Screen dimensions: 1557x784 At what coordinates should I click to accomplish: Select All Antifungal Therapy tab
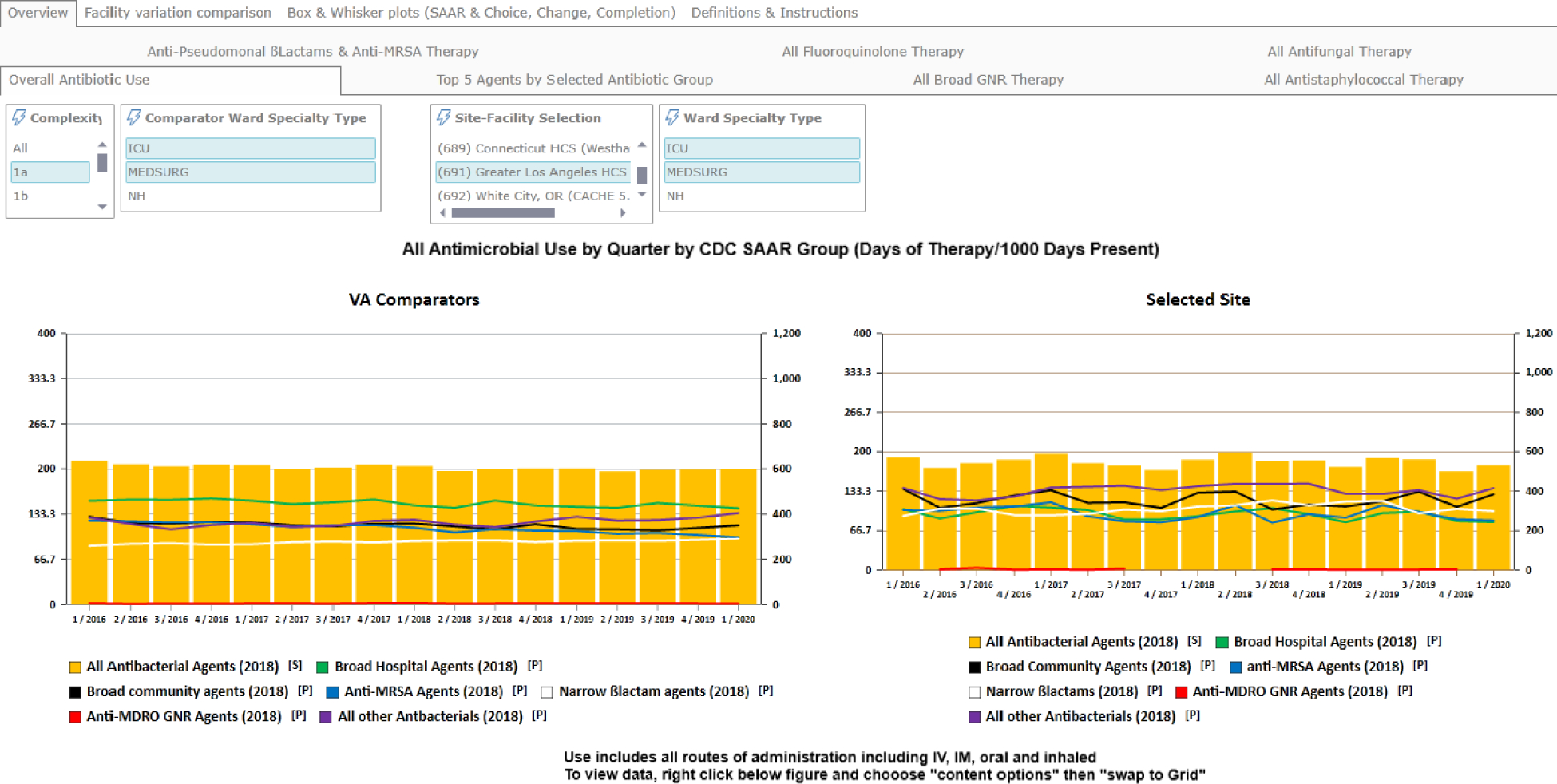click(1340, 51)
